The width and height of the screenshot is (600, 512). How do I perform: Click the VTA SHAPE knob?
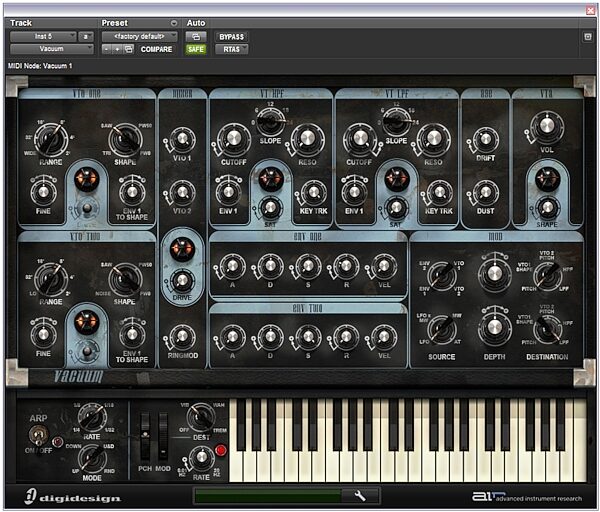[547, 207]
